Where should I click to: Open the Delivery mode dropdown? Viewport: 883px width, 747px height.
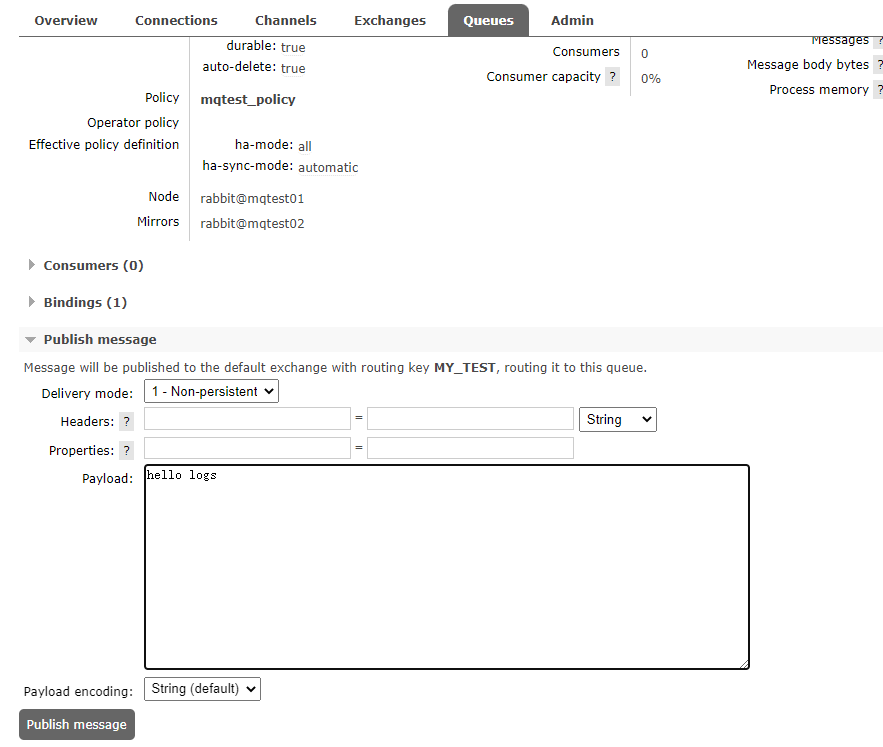[212, 392]
